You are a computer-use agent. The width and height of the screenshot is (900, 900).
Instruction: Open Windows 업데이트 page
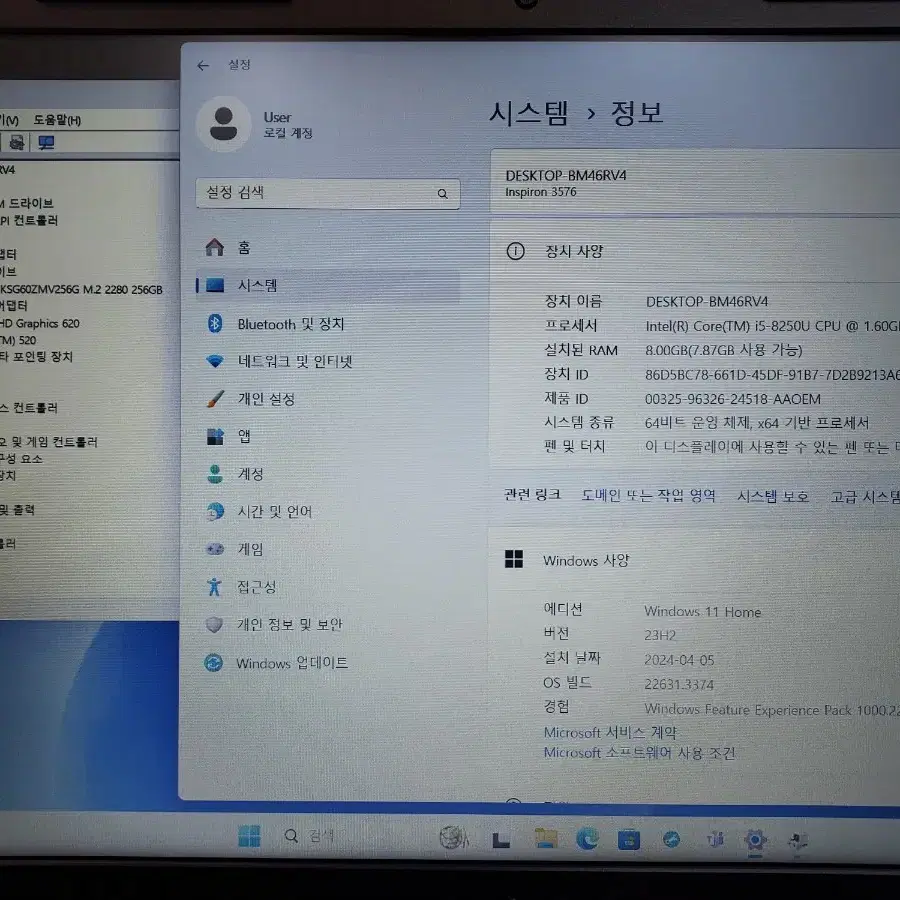click(328, 663)
